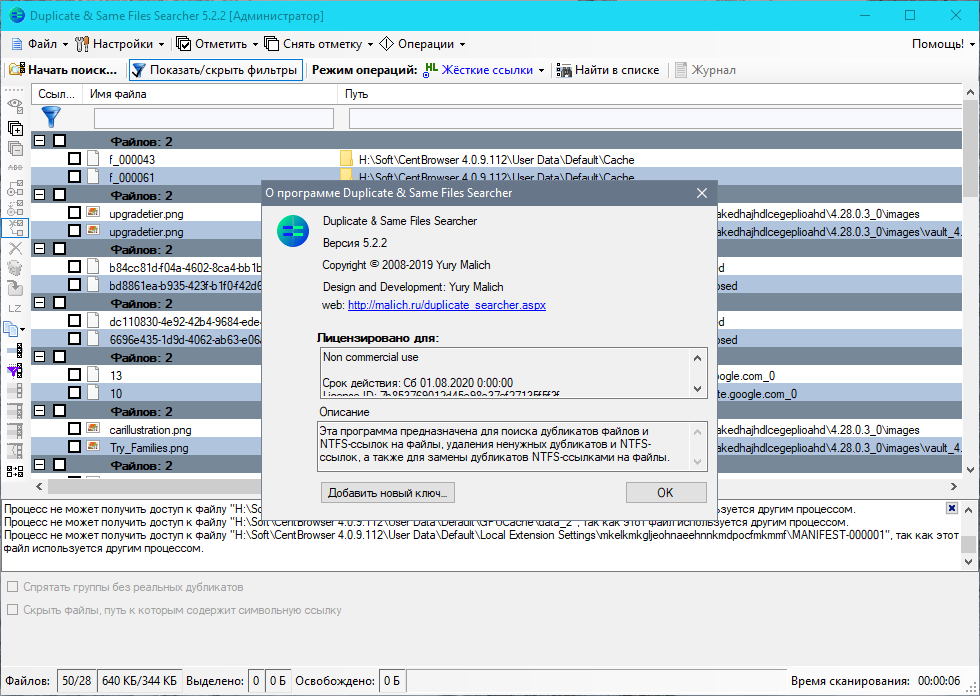The width and height of the screenshot is (980, 696).
Task: Click the 'Добавить новый ключ...' button
Action: (x=388, y=492)
